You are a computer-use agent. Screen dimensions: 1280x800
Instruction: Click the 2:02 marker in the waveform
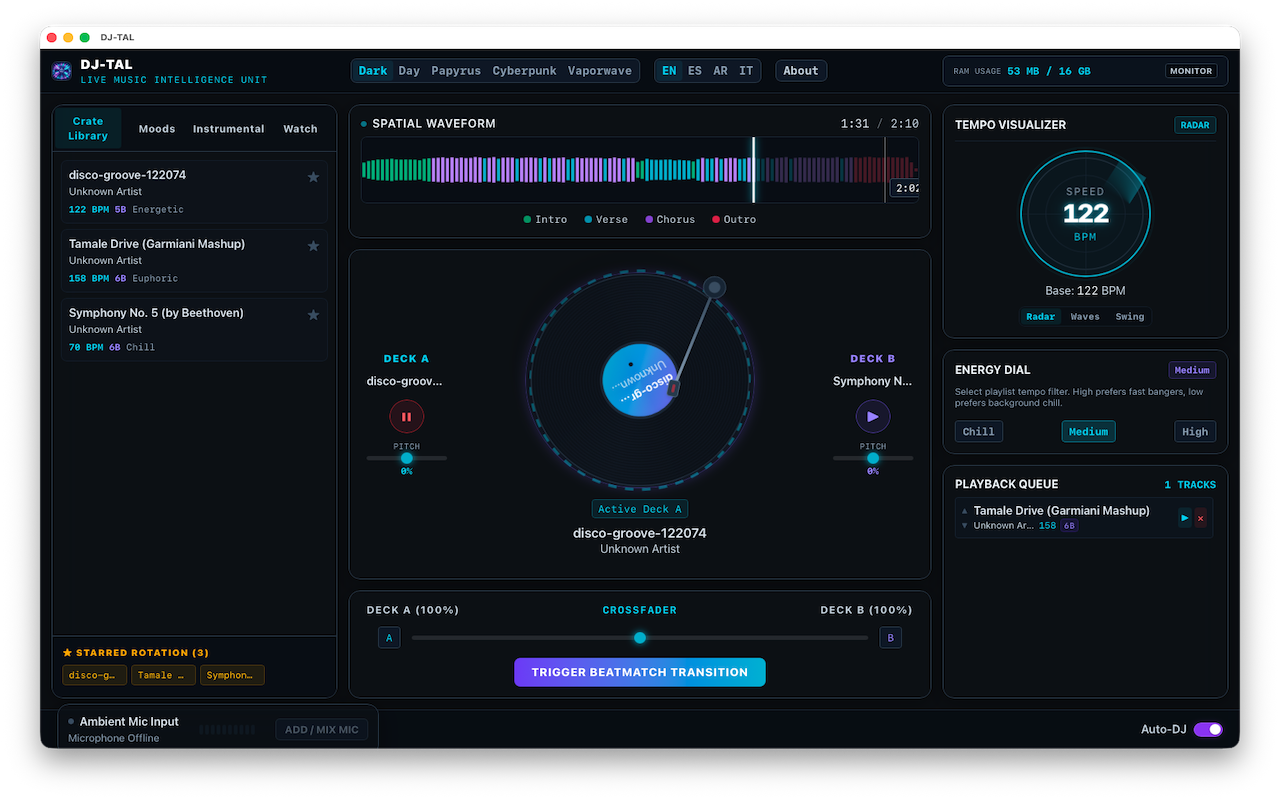coord(904,188)
